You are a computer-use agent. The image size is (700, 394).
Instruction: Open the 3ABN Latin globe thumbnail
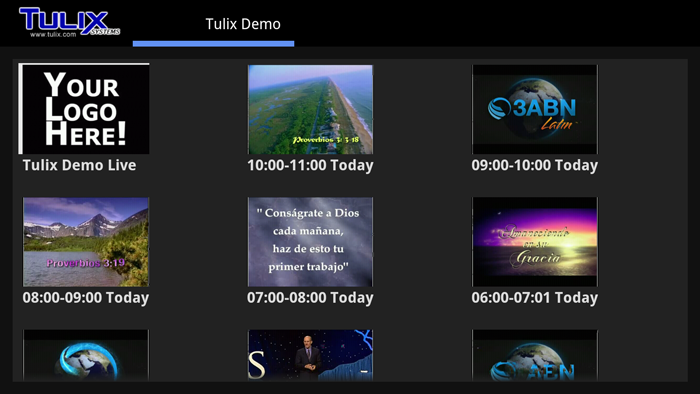(x=535, y=109)
